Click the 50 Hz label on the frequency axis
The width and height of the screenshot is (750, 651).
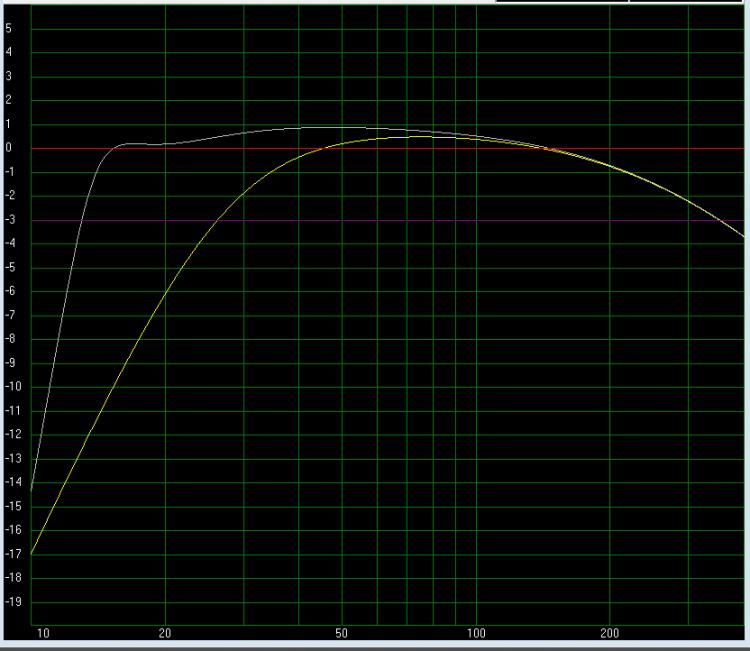pos(341,633)
